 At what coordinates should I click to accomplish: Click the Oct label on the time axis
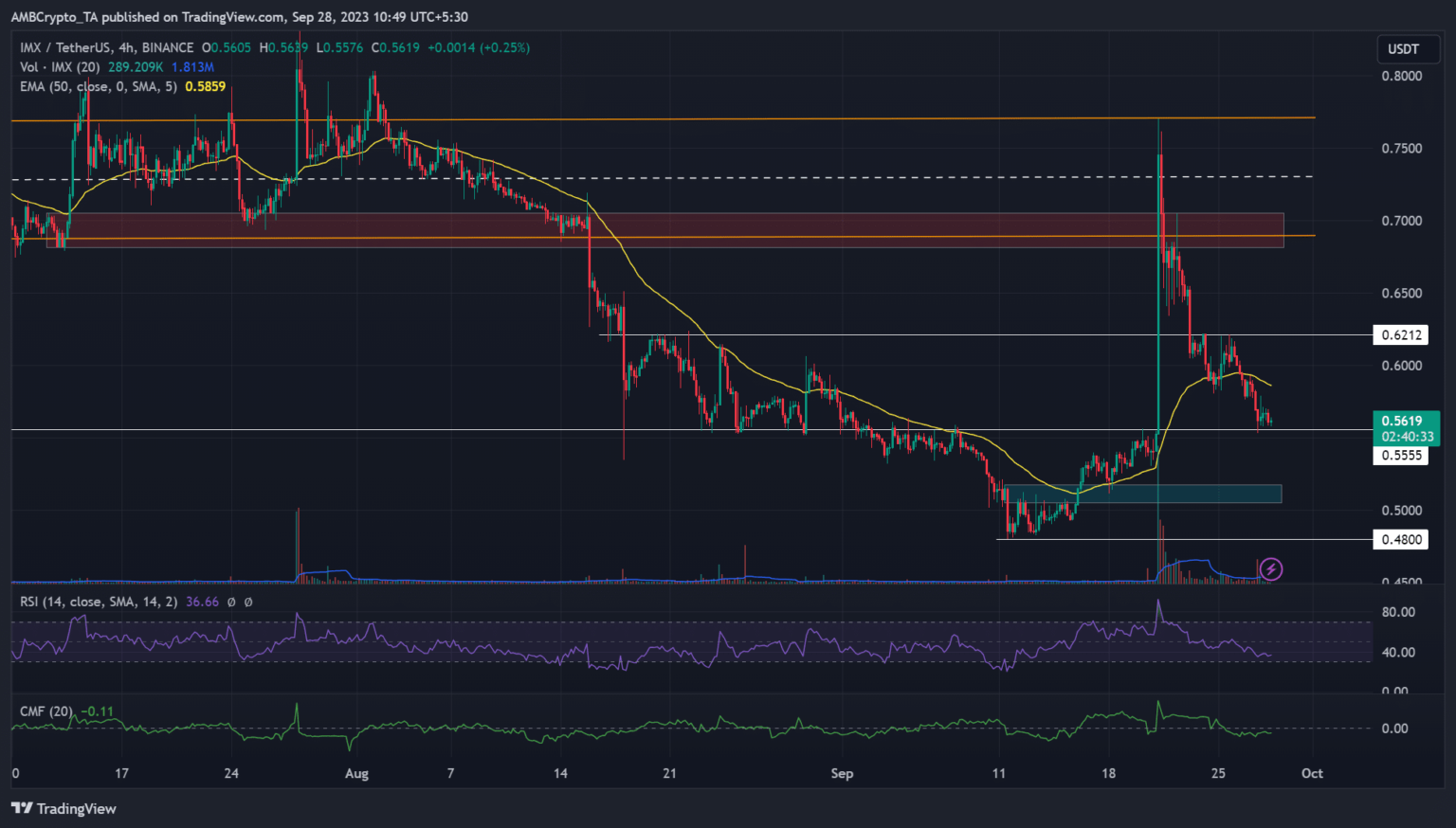(1312, 773)
